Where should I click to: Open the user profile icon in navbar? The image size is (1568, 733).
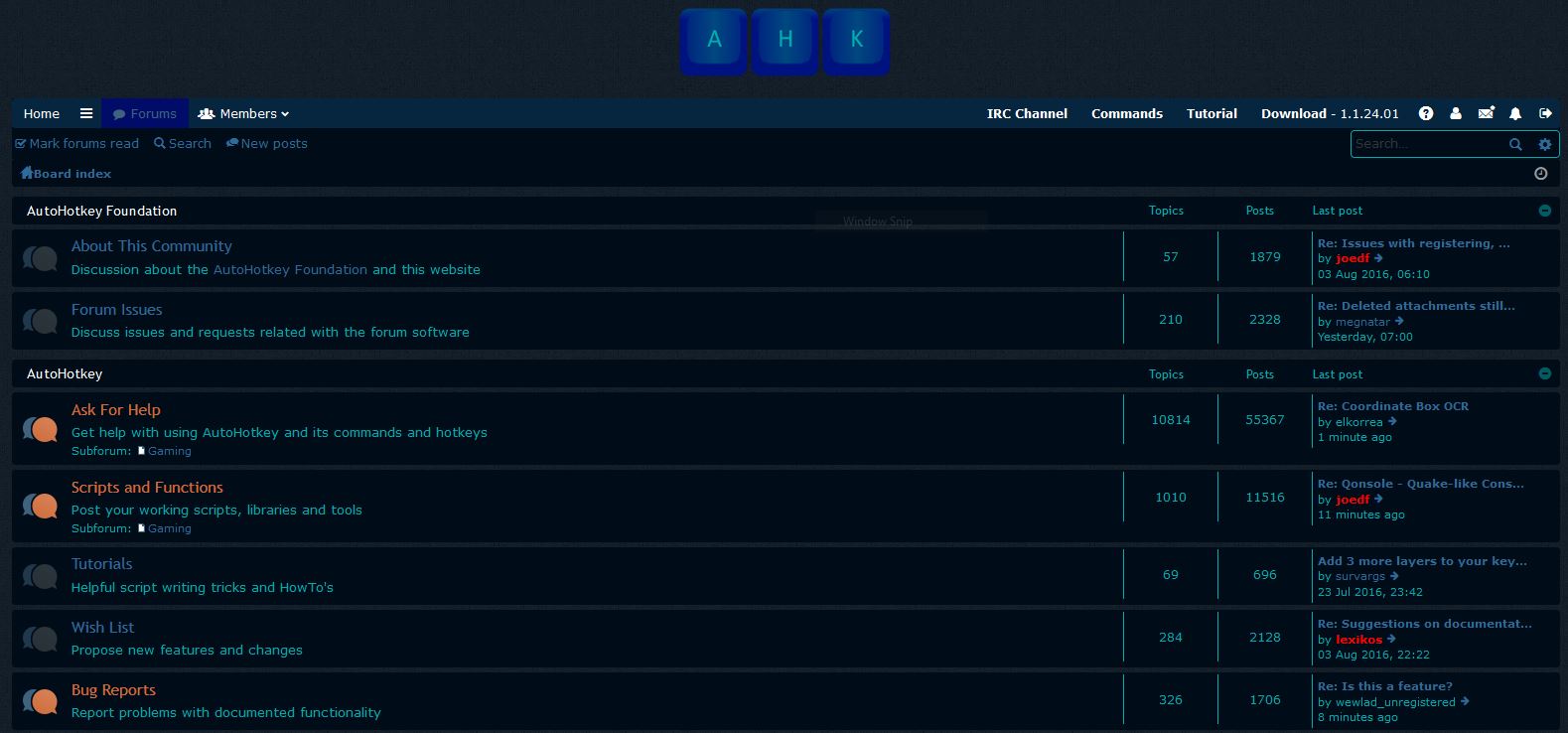click(x=1456, y=113)
